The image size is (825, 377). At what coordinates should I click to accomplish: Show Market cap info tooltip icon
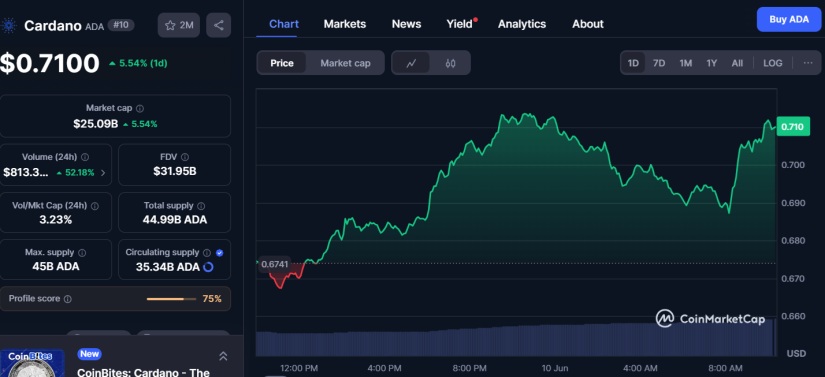(x=140, y=108)
